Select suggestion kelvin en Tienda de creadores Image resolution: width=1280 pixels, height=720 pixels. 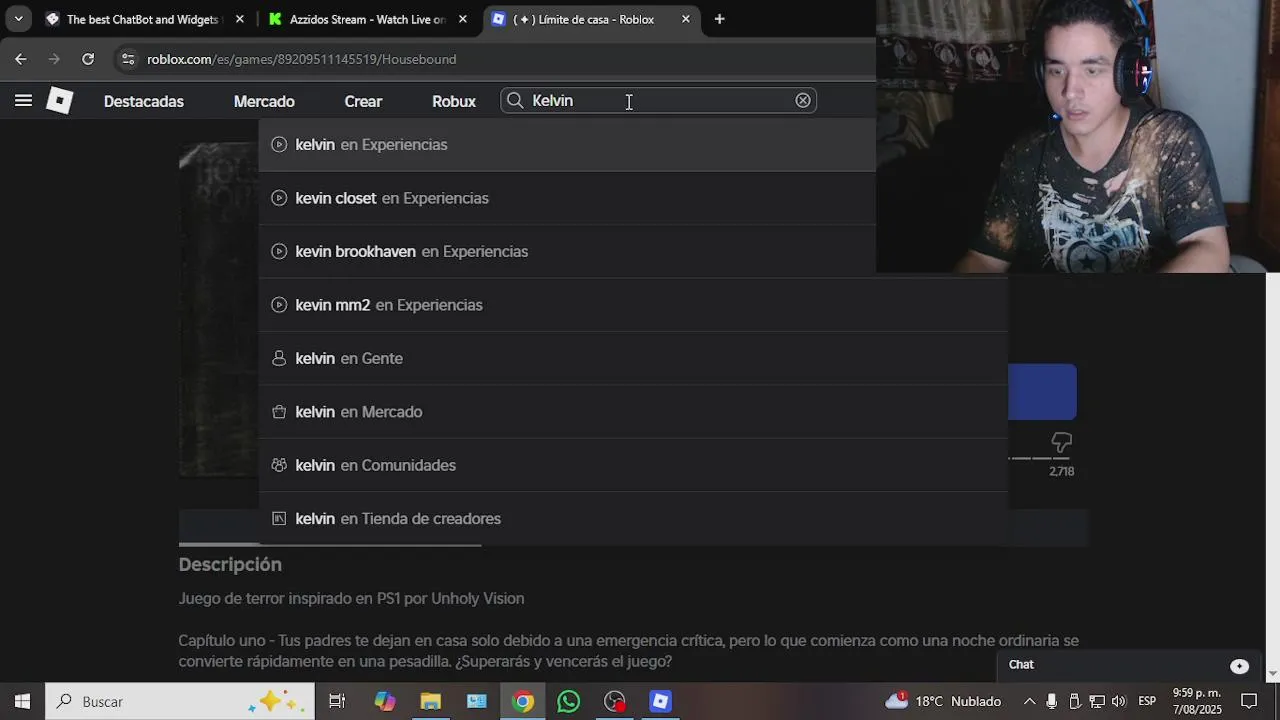(x=633, y=518)
